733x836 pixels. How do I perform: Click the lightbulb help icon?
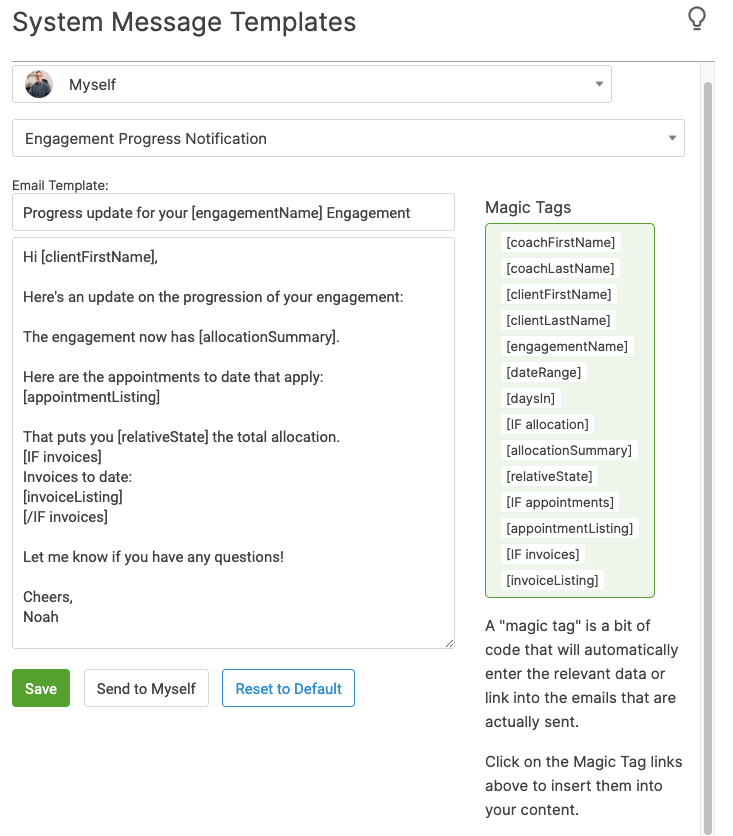coord(697,19)
